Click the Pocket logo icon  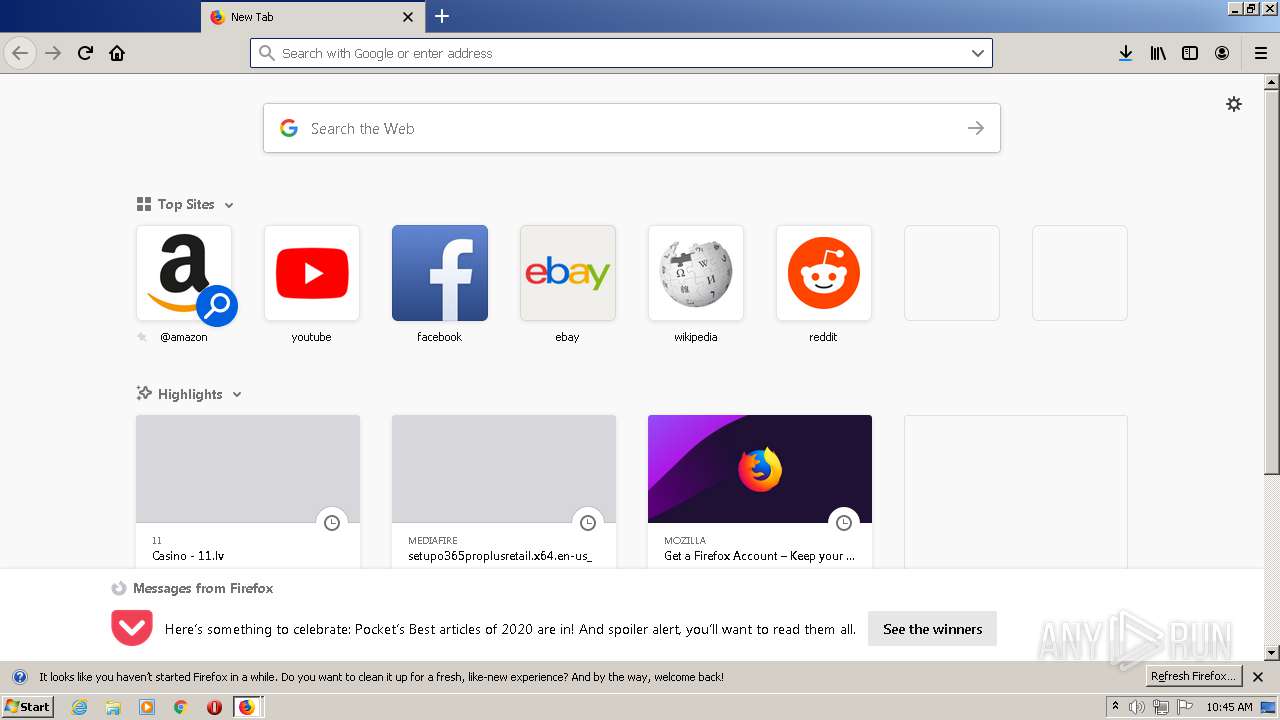coord(132,628)
